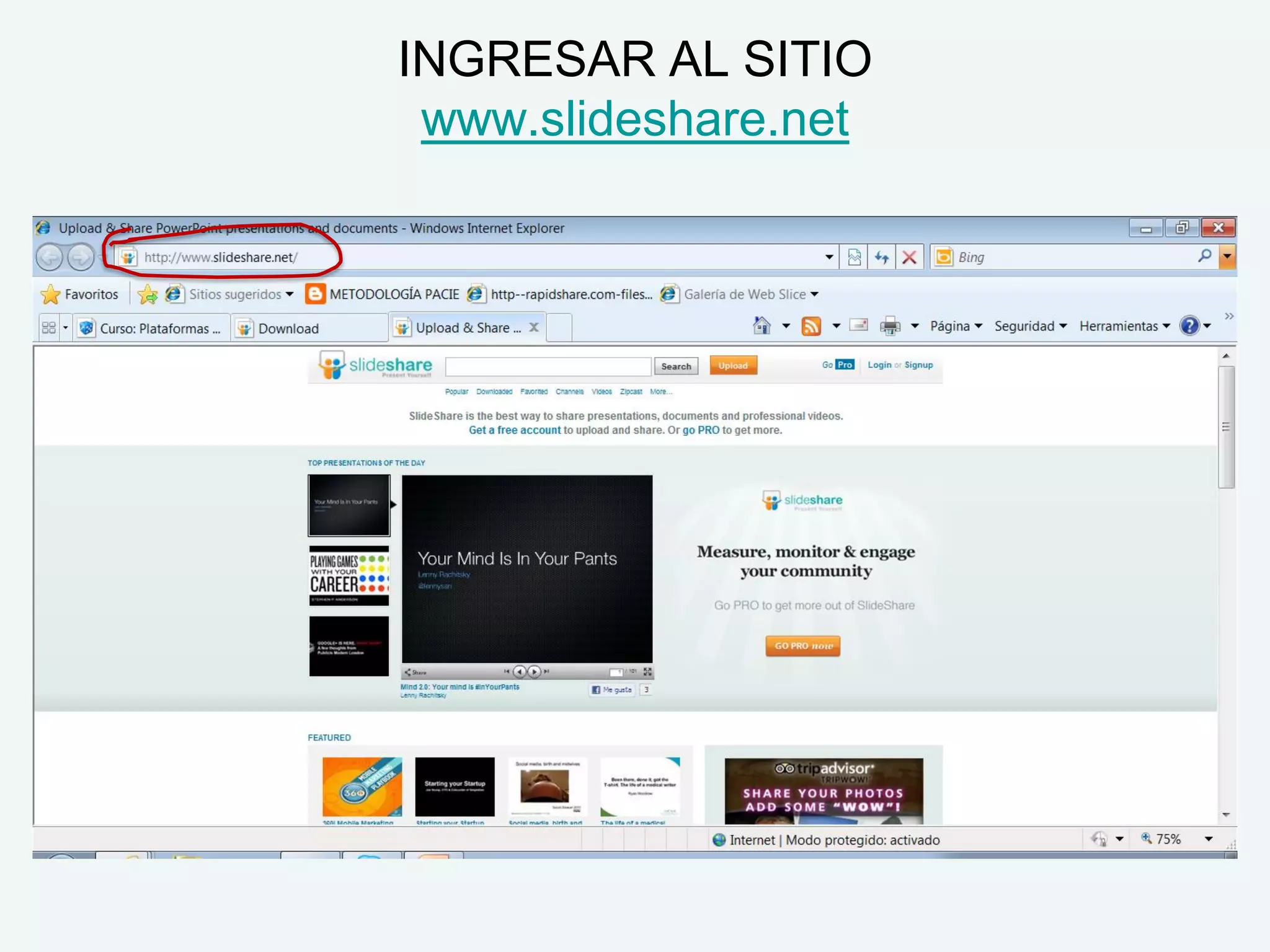Open the Channels category link
The image size is (1270, 952).
pos(569,392)
